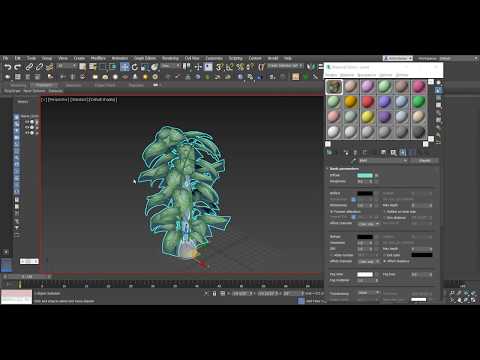The width and height of the screenshot is (480, 360).
Task: Open the Graph Editors menu
Action: [145, 58]
